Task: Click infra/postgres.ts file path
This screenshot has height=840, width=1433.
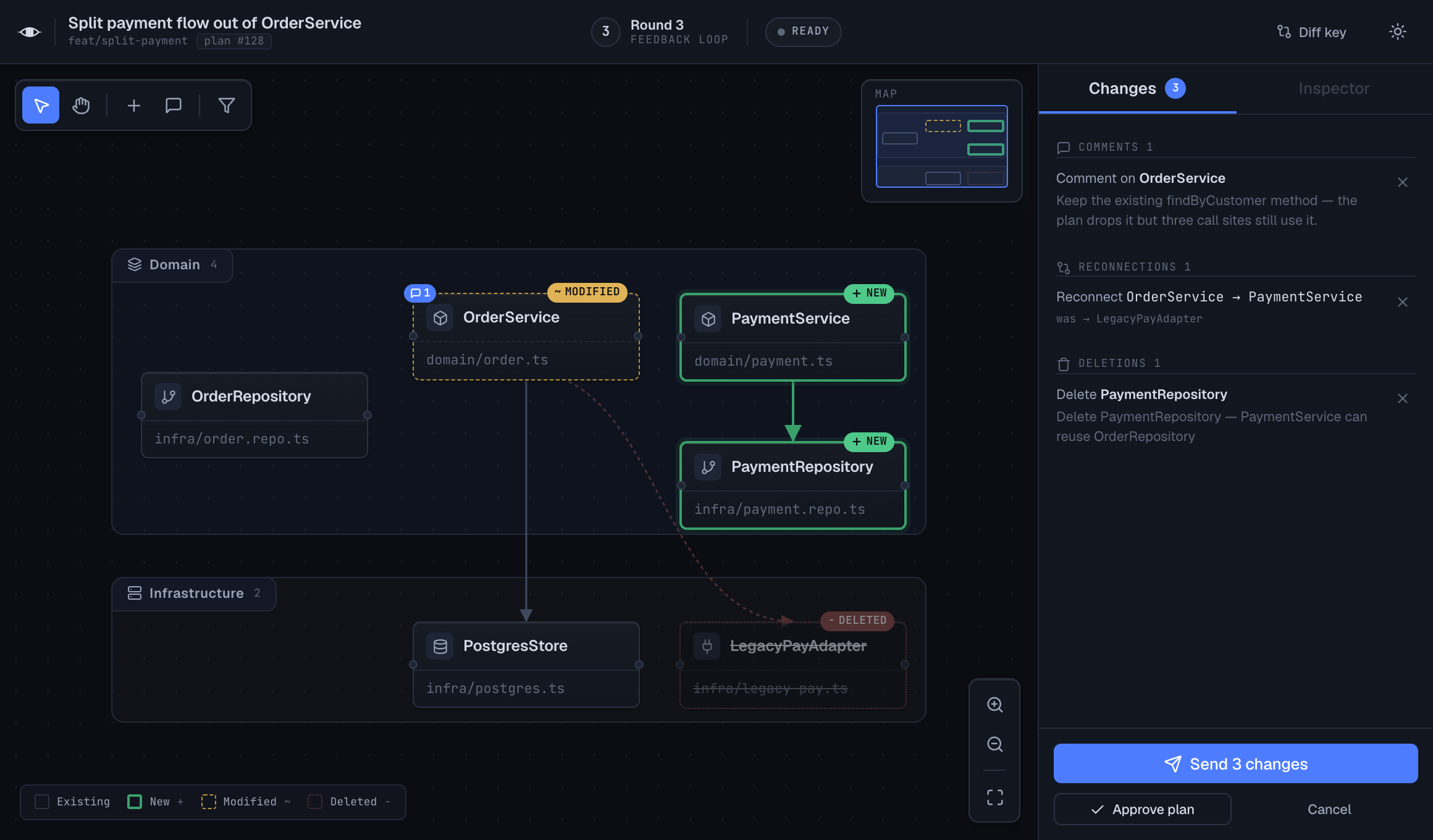Action: (x=495, y=689)
